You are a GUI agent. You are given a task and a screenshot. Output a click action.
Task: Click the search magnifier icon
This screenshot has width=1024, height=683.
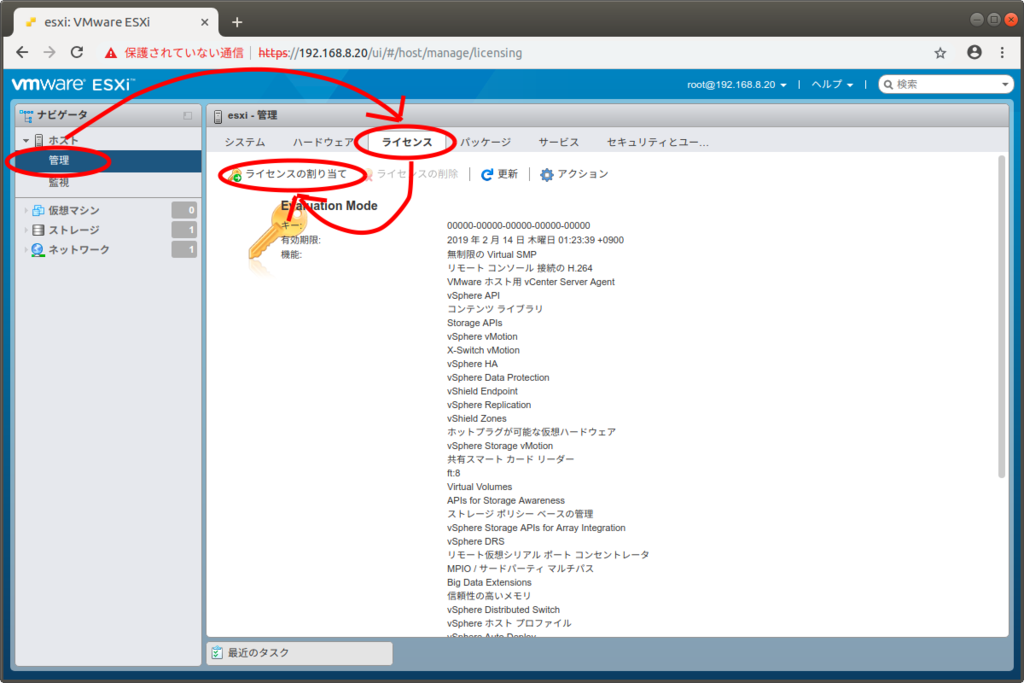[888, 84]
